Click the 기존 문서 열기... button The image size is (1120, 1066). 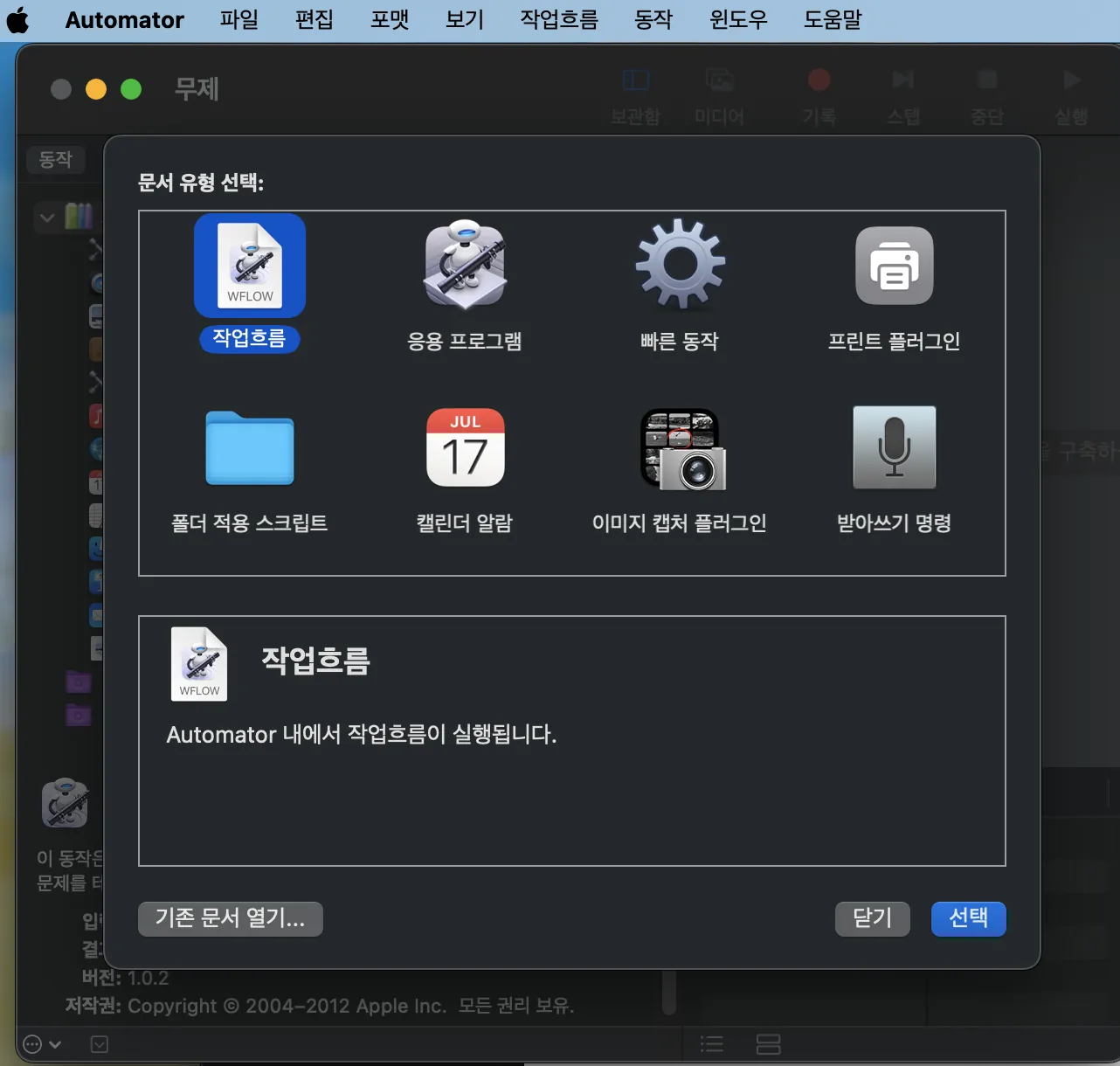[231, 918]
